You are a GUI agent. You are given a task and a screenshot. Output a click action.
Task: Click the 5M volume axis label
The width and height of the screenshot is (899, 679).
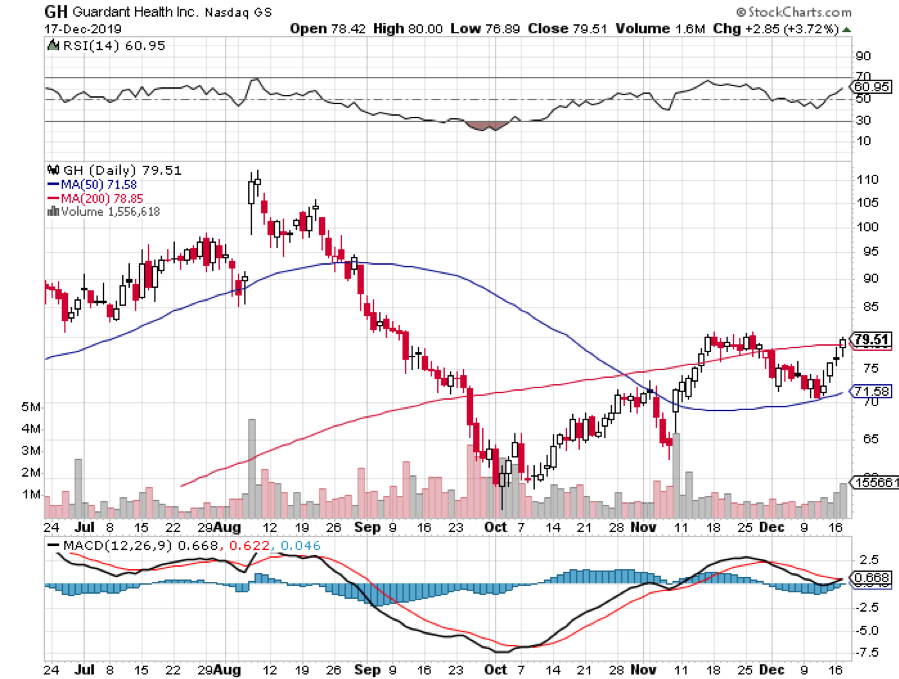coord(31,407)
